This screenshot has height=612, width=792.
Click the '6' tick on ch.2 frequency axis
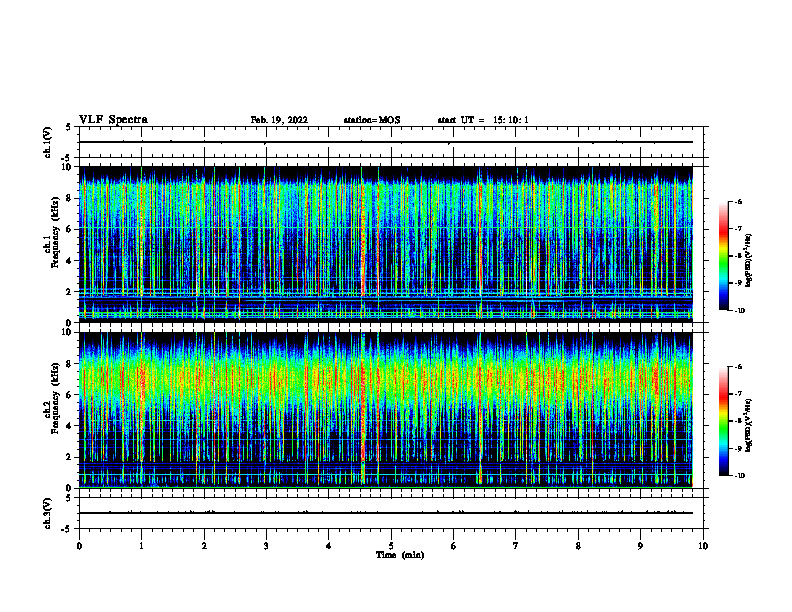(70, 395)
